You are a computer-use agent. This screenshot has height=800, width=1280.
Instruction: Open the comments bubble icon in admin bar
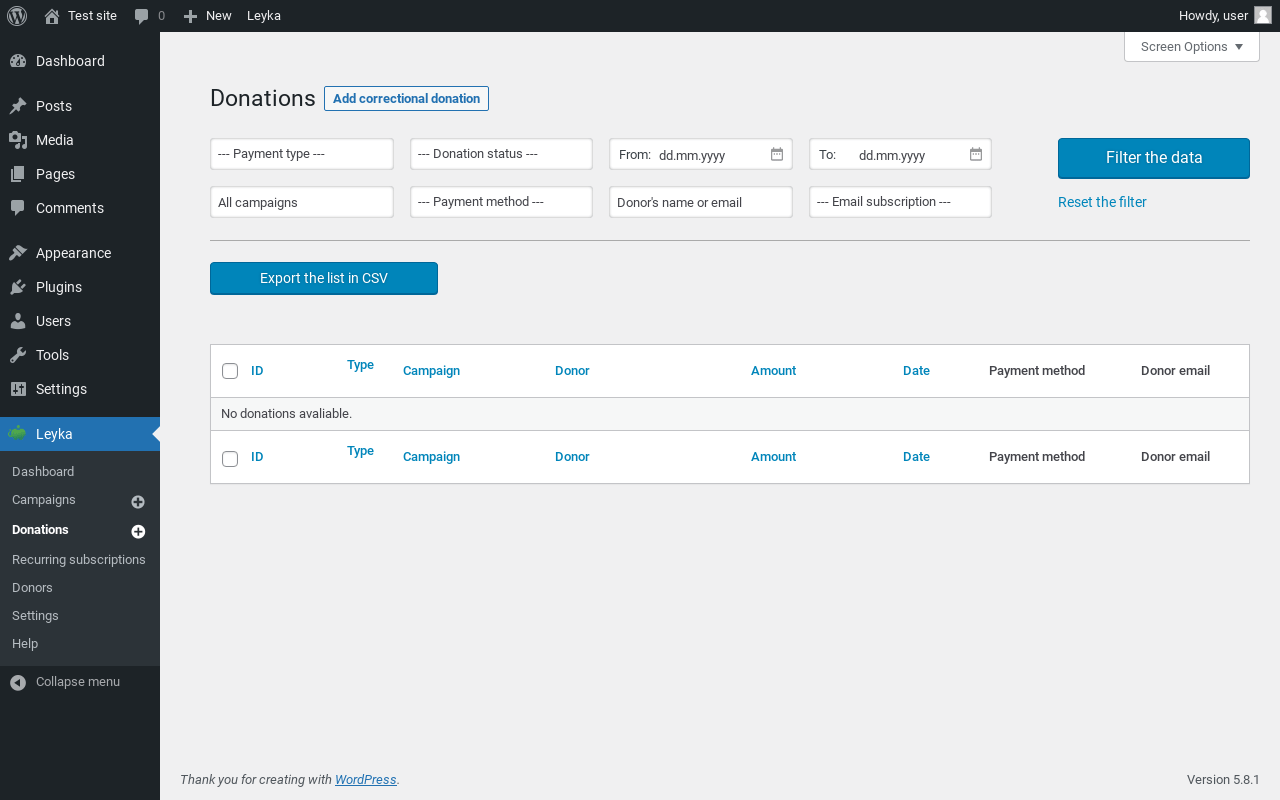[x=142, y=16]
